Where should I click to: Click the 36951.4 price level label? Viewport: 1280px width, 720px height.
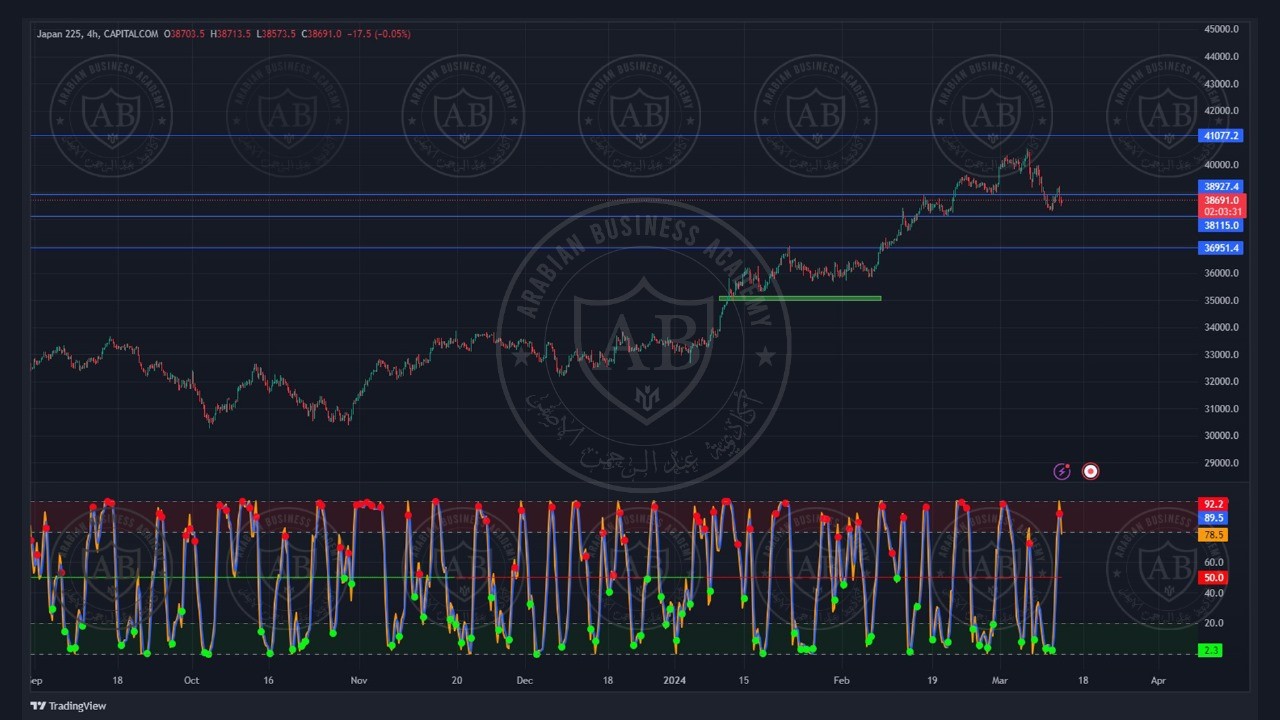click(1221, 248)
